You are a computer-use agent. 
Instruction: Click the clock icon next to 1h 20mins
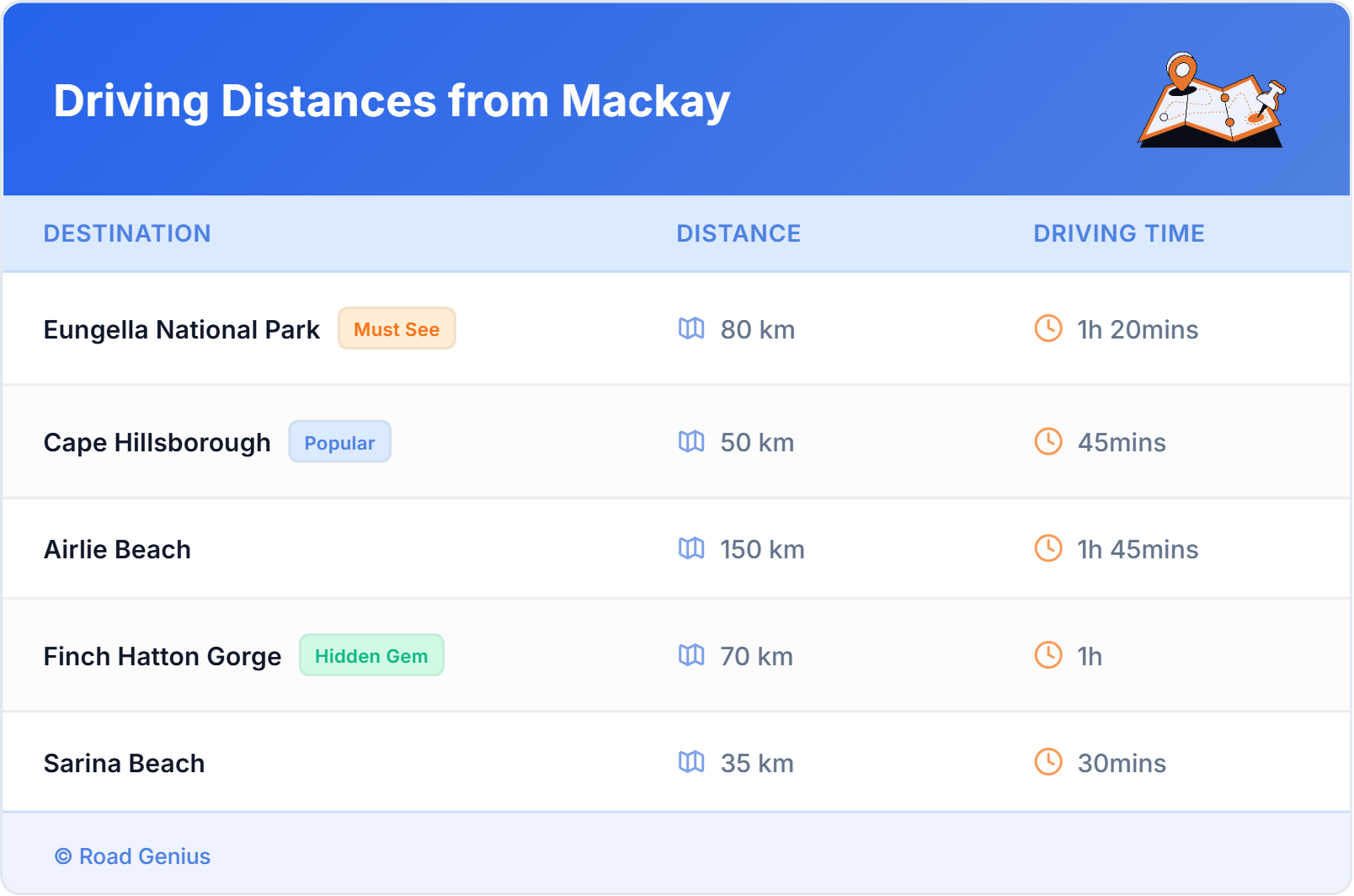pyautogui.click(x=1047, y=329)
